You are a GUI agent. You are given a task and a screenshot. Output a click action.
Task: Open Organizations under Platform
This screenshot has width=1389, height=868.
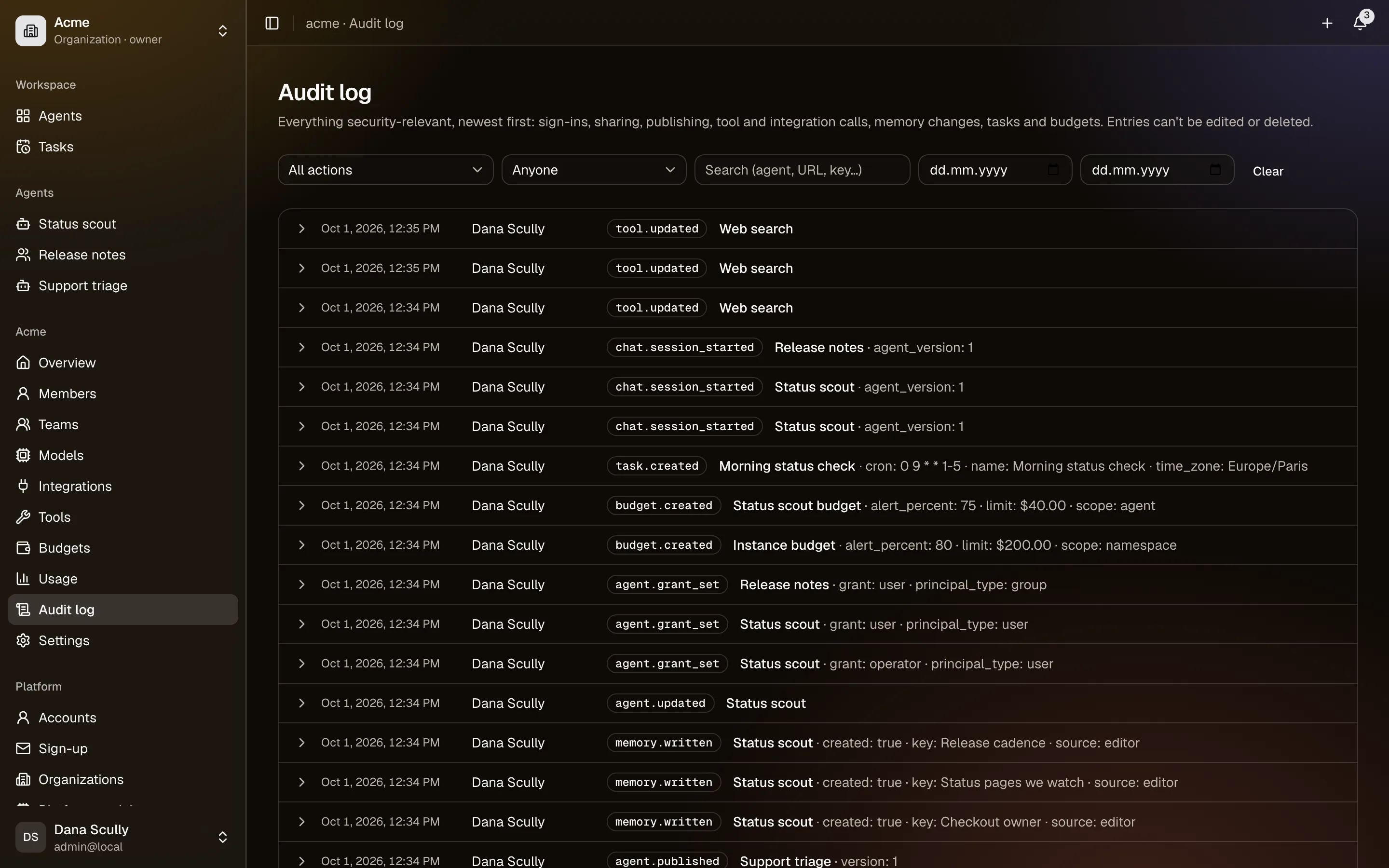123,780
